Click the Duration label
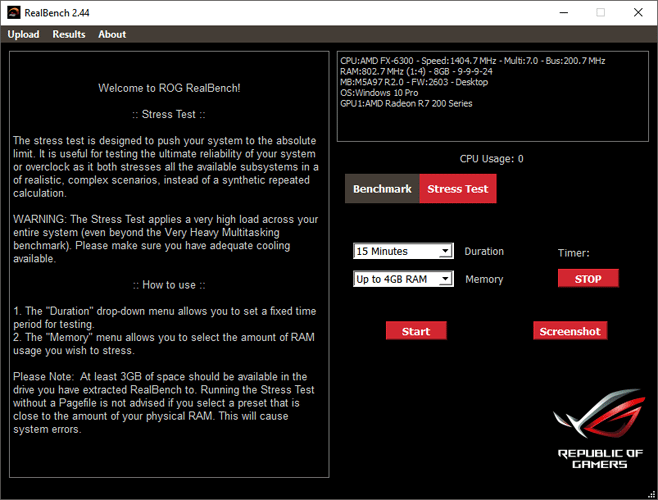The width and height of the screenshot is (658, 500). pos(484,251)
